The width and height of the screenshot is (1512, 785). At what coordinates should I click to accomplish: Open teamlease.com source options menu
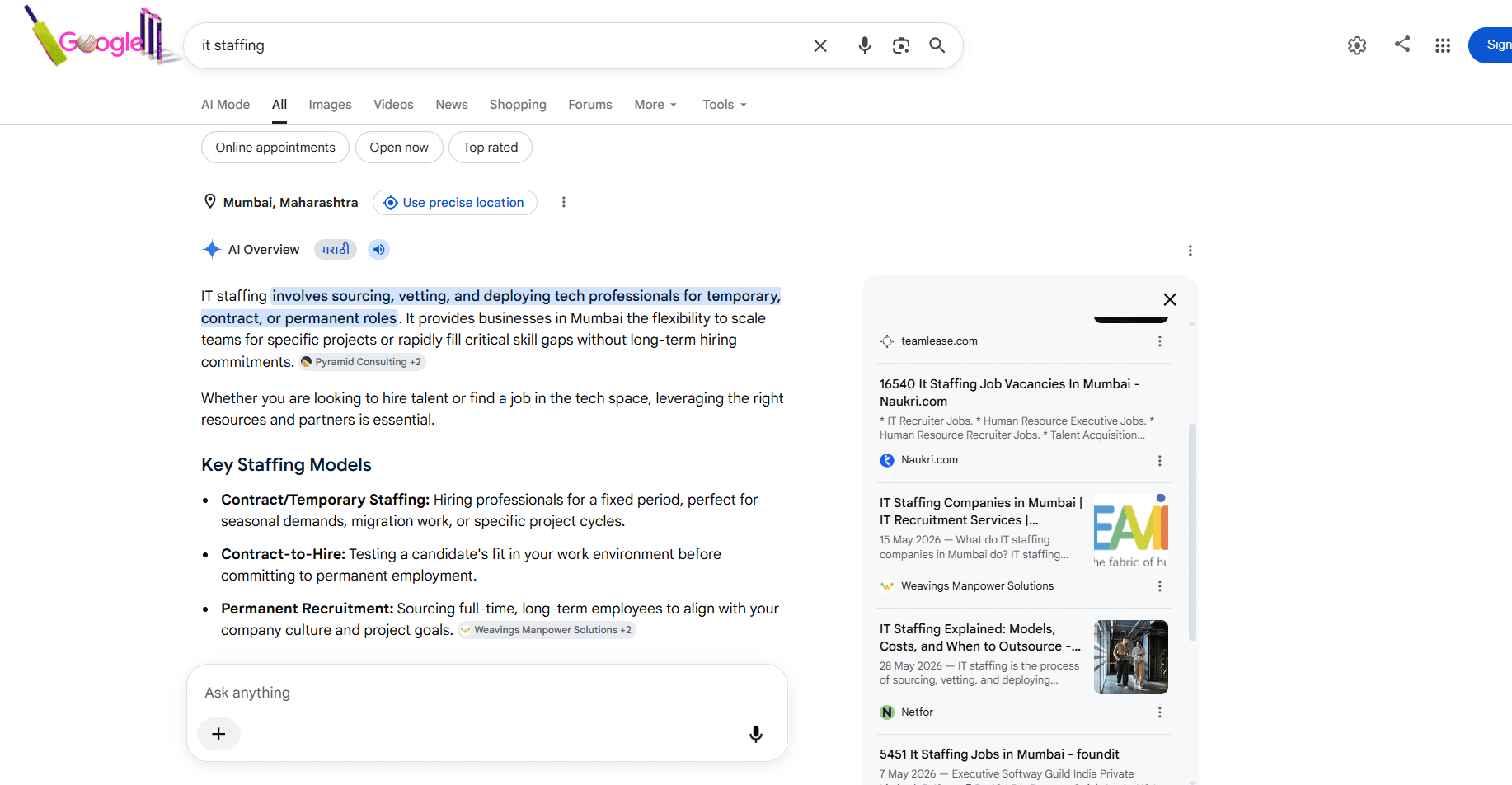(x=1160, y=341)
